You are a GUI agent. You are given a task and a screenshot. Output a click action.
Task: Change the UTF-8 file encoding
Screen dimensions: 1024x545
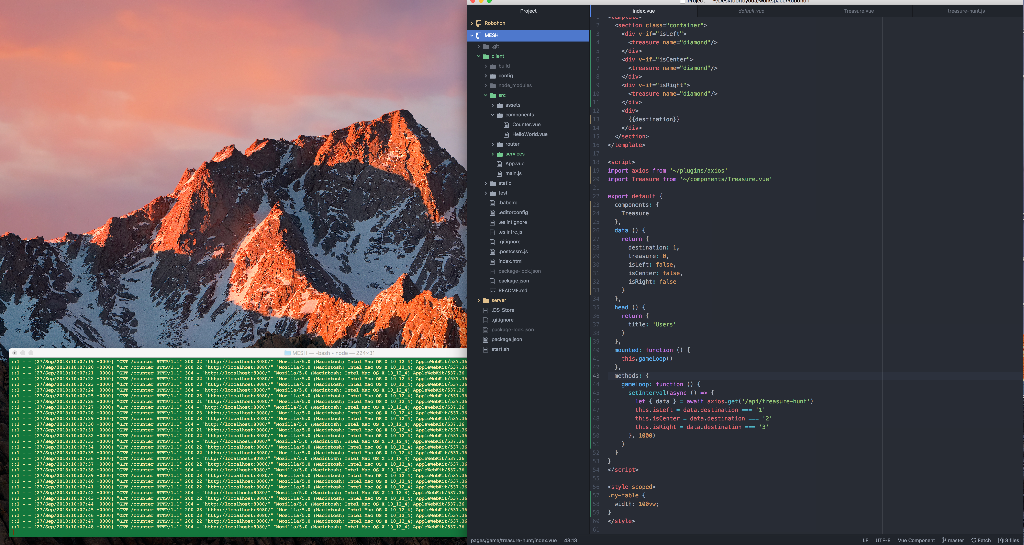click(883, 540)
